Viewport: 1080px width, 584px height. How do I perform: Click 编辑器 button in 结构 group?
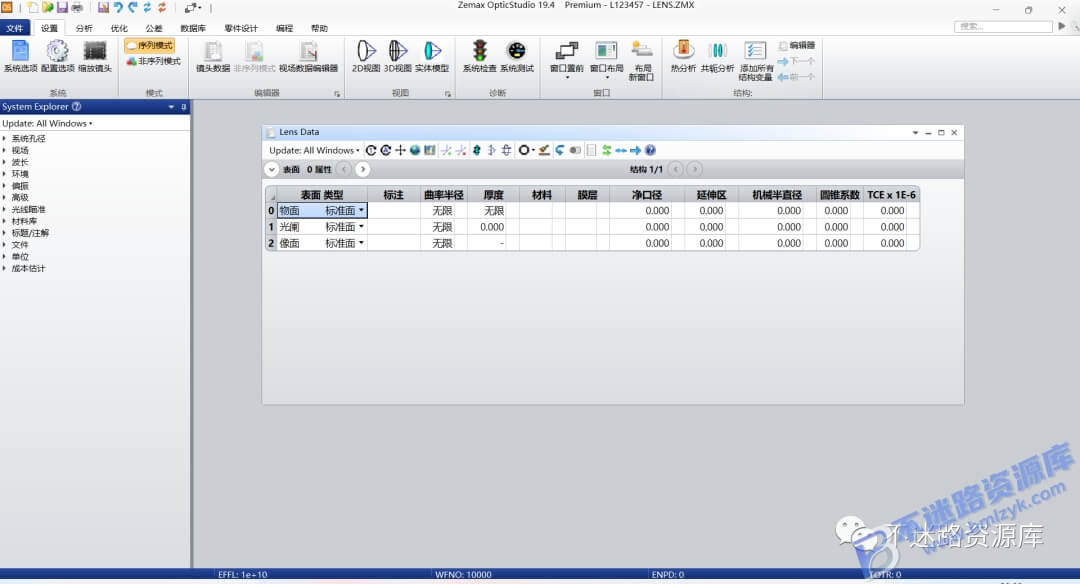tap(797, 45)
